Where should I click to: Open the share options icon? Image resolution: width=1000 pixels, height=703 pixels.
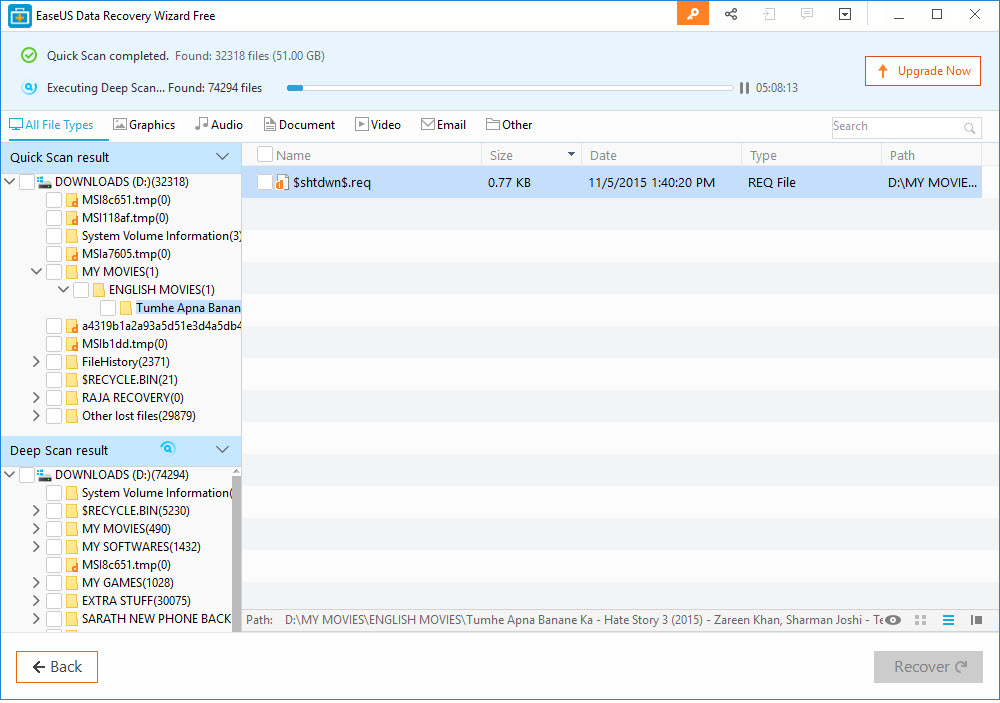pos(731,14)
